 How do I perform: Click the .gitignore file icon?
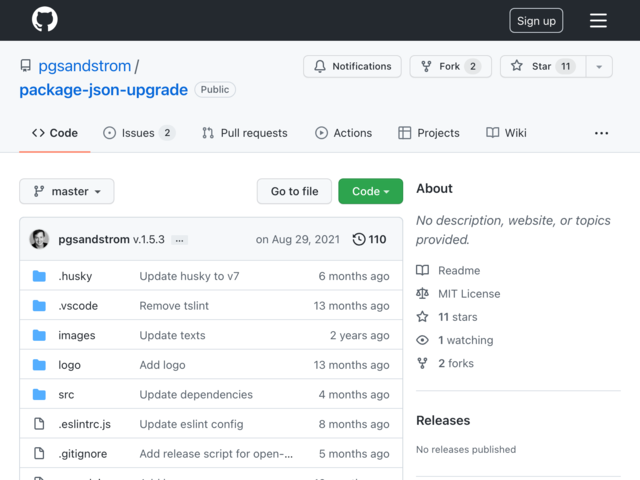click(39, 453)
